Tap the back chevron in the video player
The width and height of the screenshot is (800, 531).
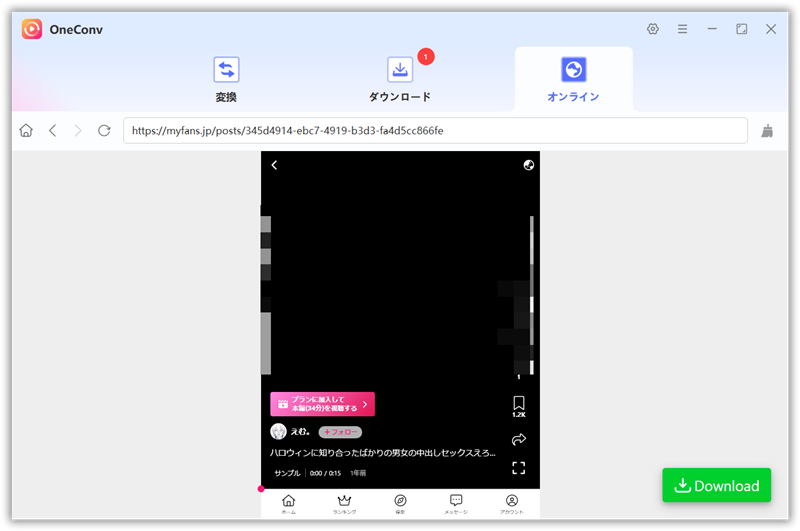click(274, 165)
